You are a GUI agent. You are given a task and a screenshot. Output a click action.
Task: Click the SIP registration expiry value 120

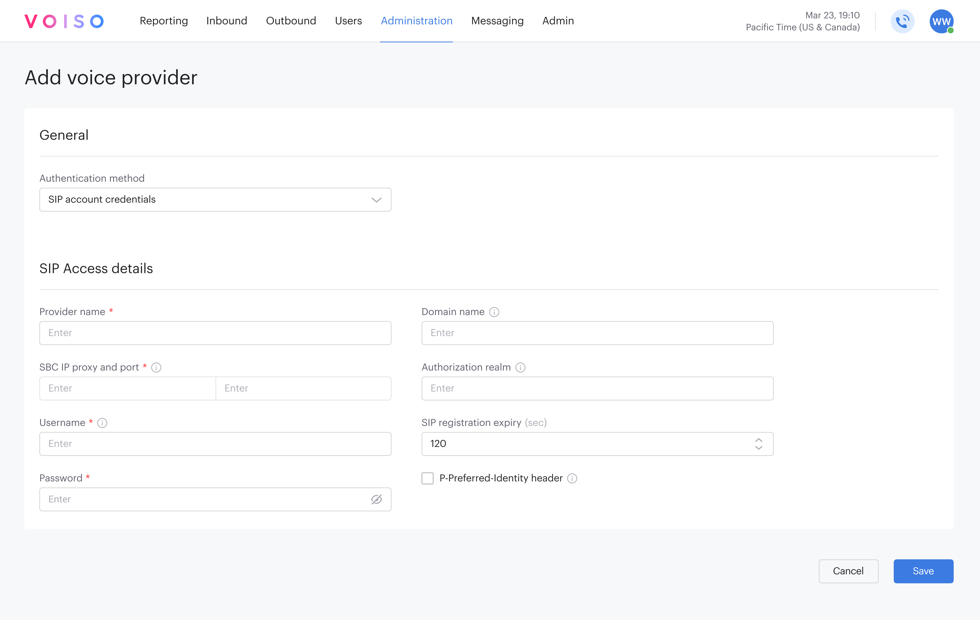pos(438,444)
